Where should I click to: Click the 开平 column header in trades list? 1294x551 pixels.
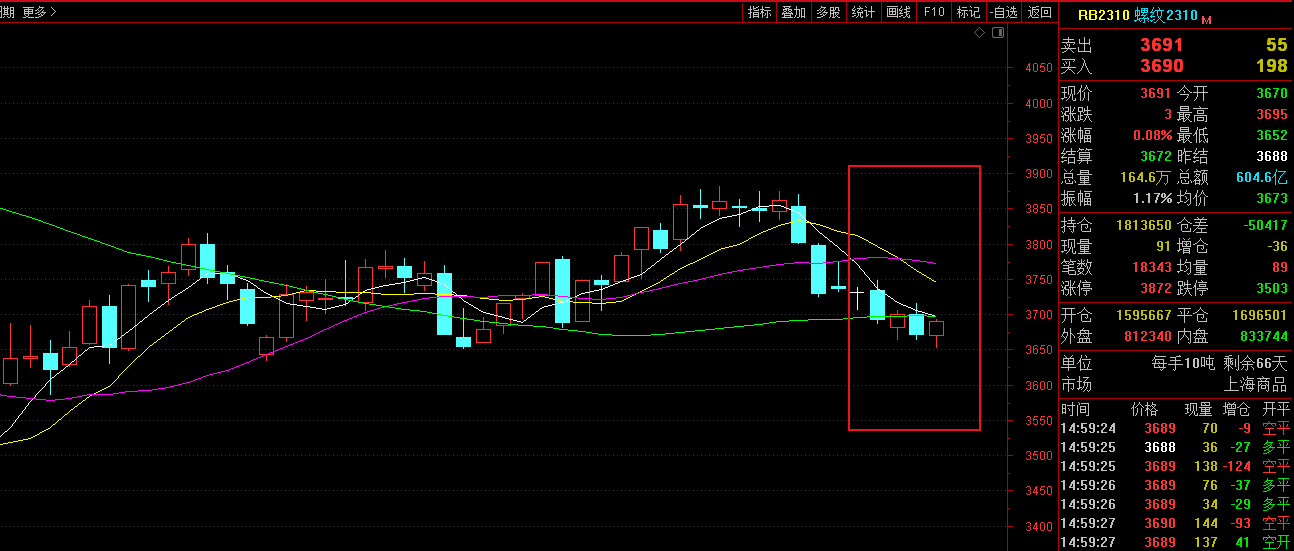click(x=1276, y=409)
